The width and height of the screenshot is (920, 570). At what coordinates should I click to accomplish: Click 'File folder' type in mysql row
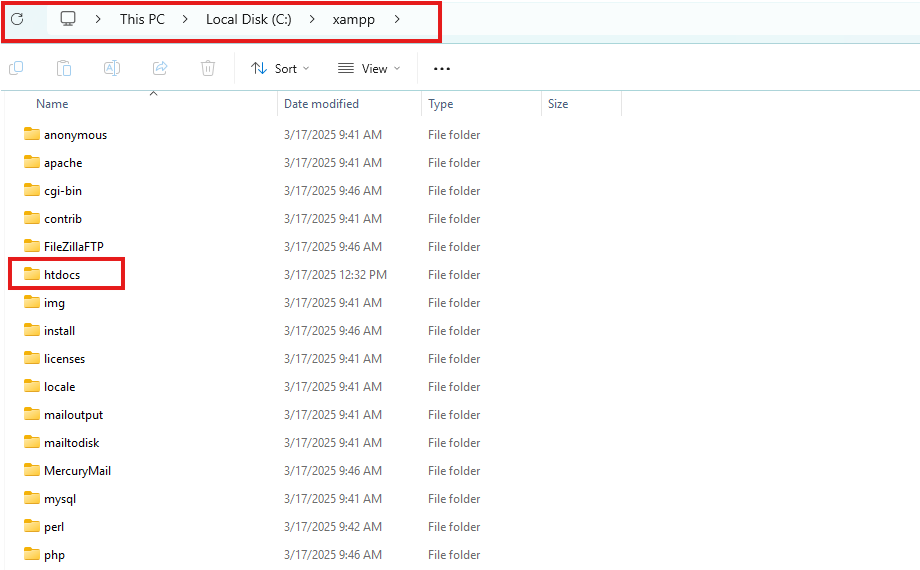(454, 499)
